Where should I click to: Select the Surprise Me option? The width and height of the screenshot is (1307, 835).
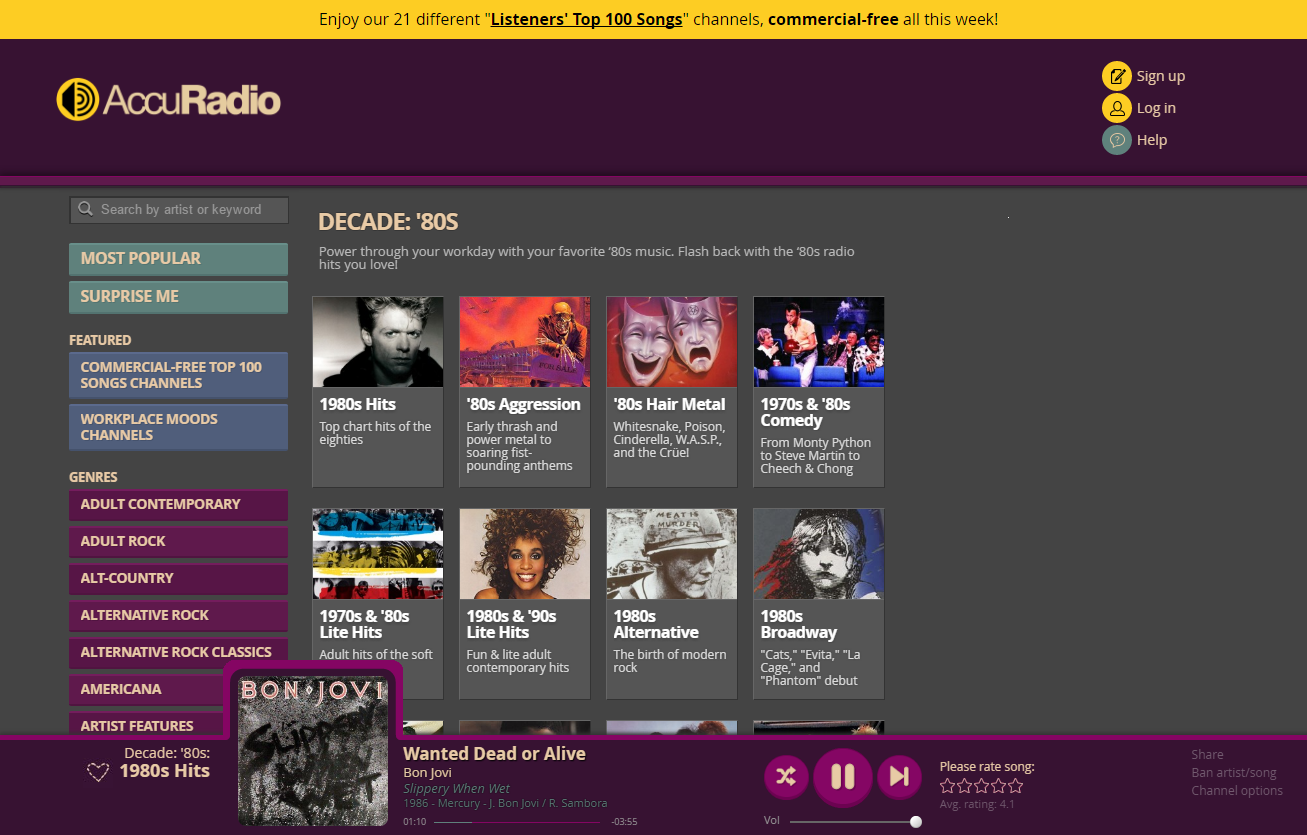pyautogui.click(x=178, y=297)
